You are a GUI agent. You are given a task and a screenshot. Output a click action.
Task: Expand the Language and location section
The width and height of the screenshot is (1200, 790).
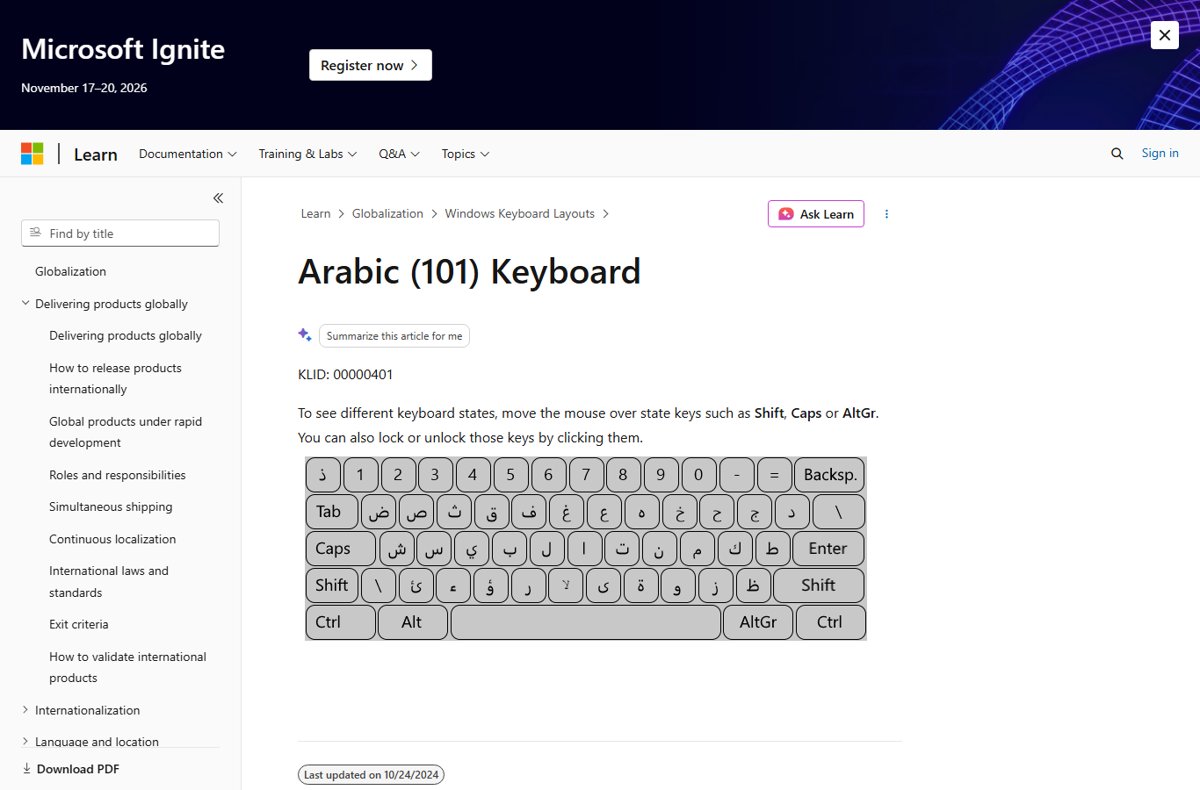97,742
